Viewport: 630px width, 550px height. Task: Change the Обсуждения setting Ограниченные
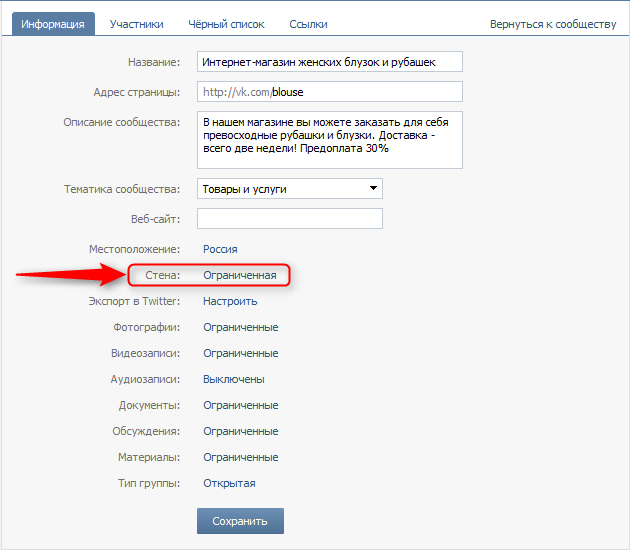pyautogui.click(x=241, y=431)
